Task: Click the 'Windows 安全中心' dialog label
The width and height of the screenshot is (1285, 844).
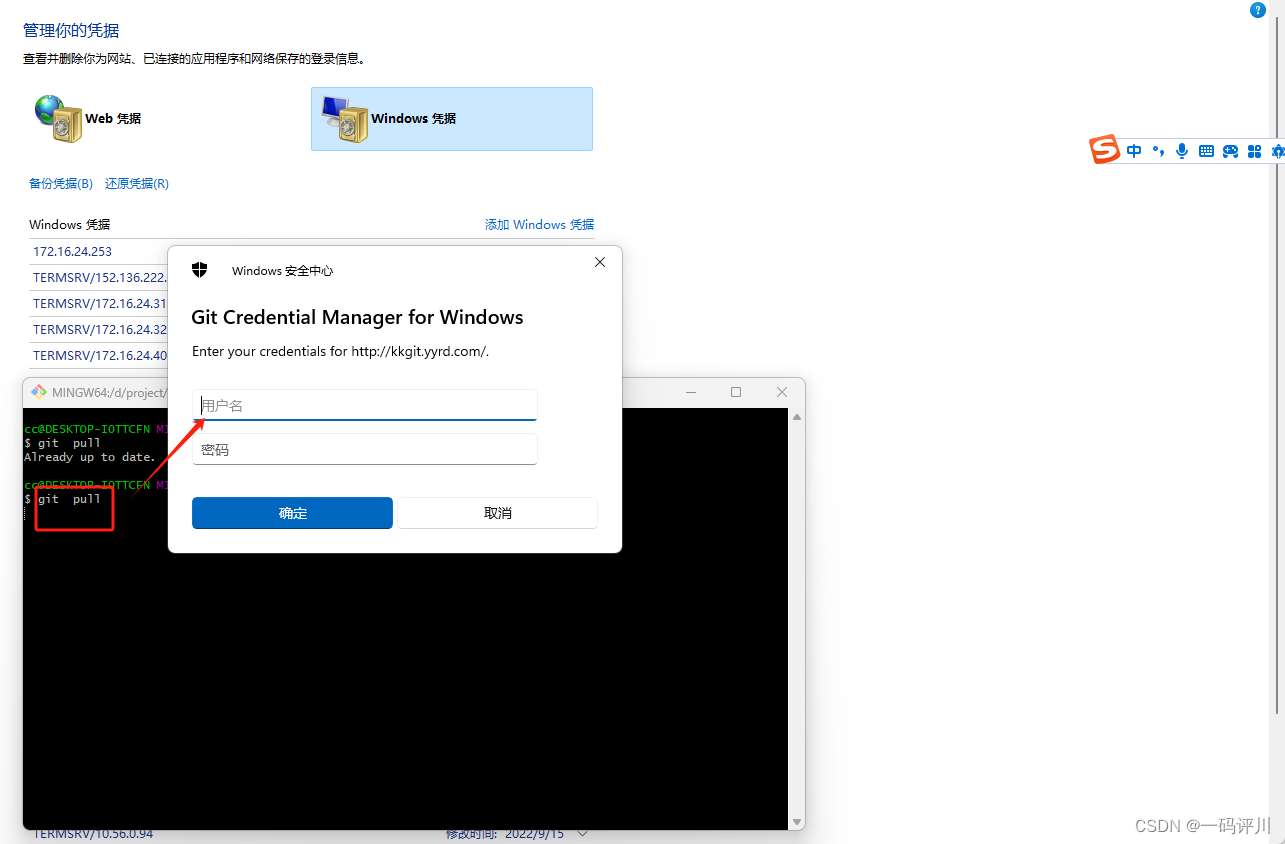Action: coord(282,271)
